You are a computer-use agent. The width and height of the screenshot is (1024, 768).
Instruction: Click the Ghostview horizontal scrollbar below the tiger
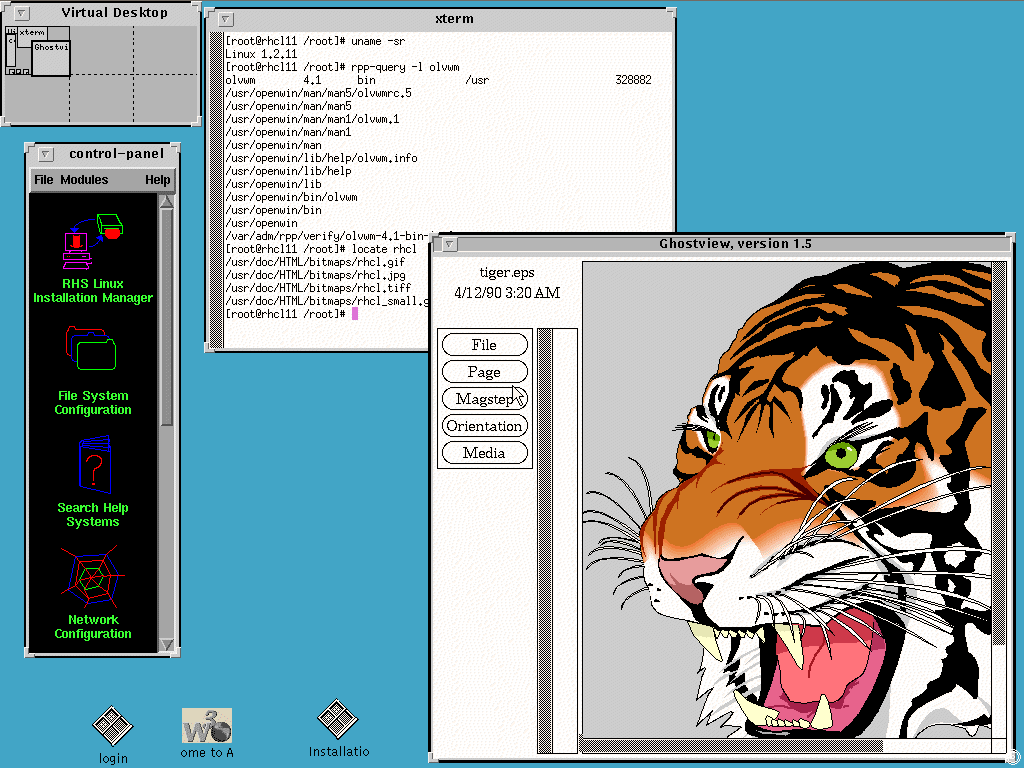(x=787, y=745)
